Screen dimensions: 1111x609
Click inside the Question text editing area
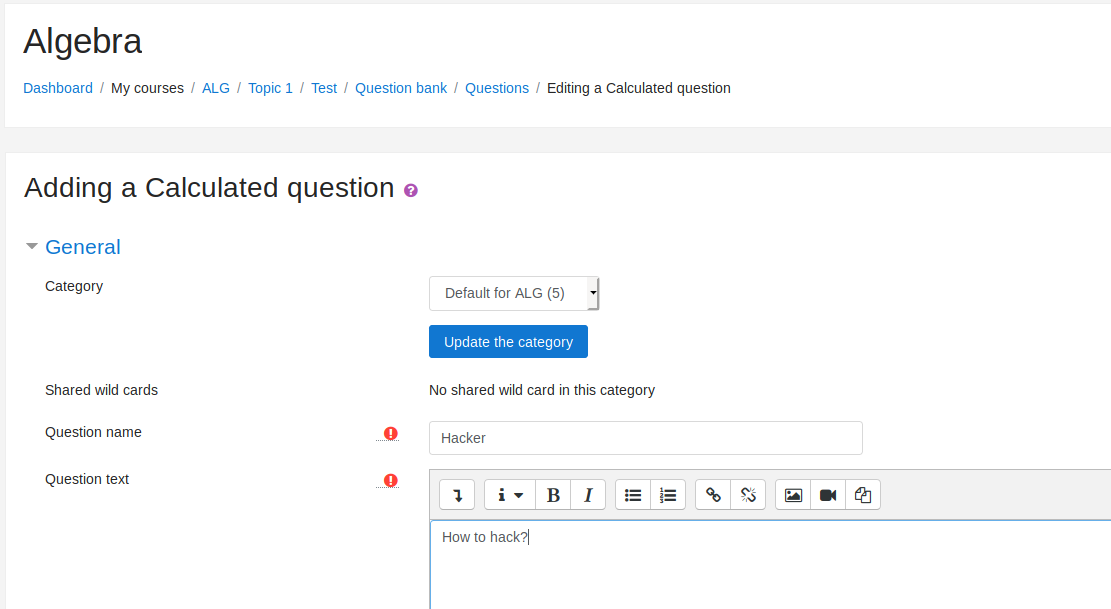click(770, 564)
